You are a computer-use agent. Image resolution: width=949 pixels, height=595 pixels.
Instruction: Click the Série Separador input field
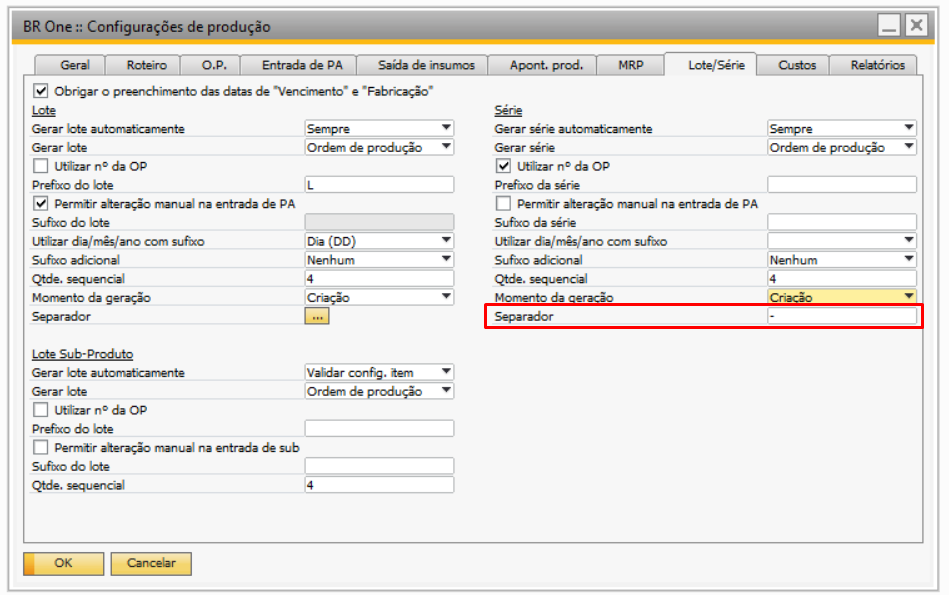(x=840, y=316)
